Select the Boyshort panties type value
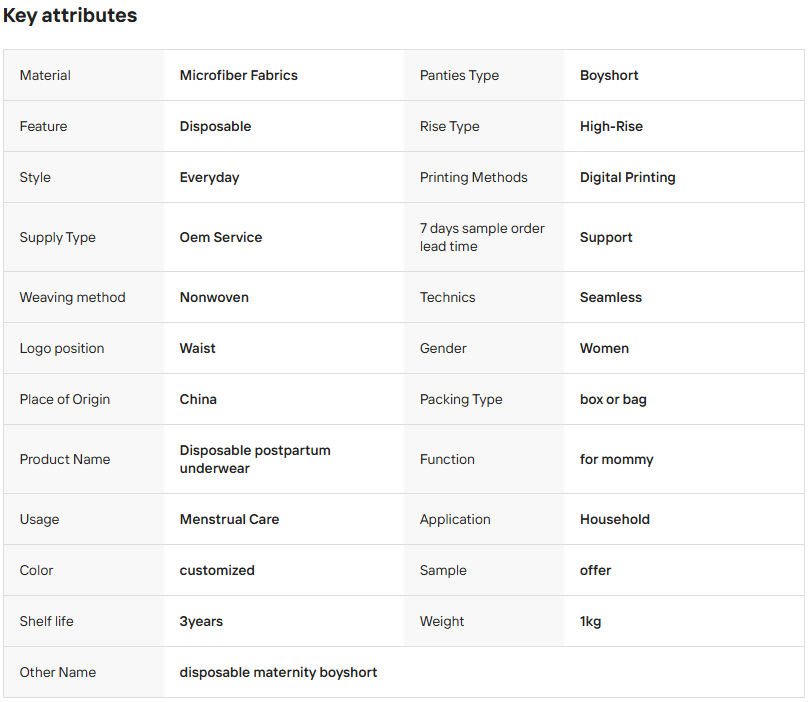Image resolution: width=808 pixels, height=702 pixels. [609, 75]
